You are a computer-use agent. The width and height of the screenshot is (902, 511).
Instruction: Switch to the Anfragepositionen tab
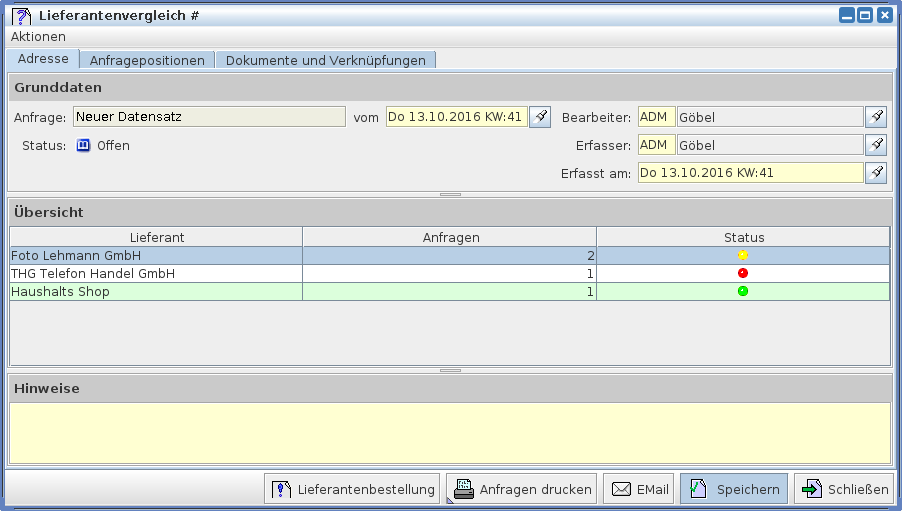[147, 60]
